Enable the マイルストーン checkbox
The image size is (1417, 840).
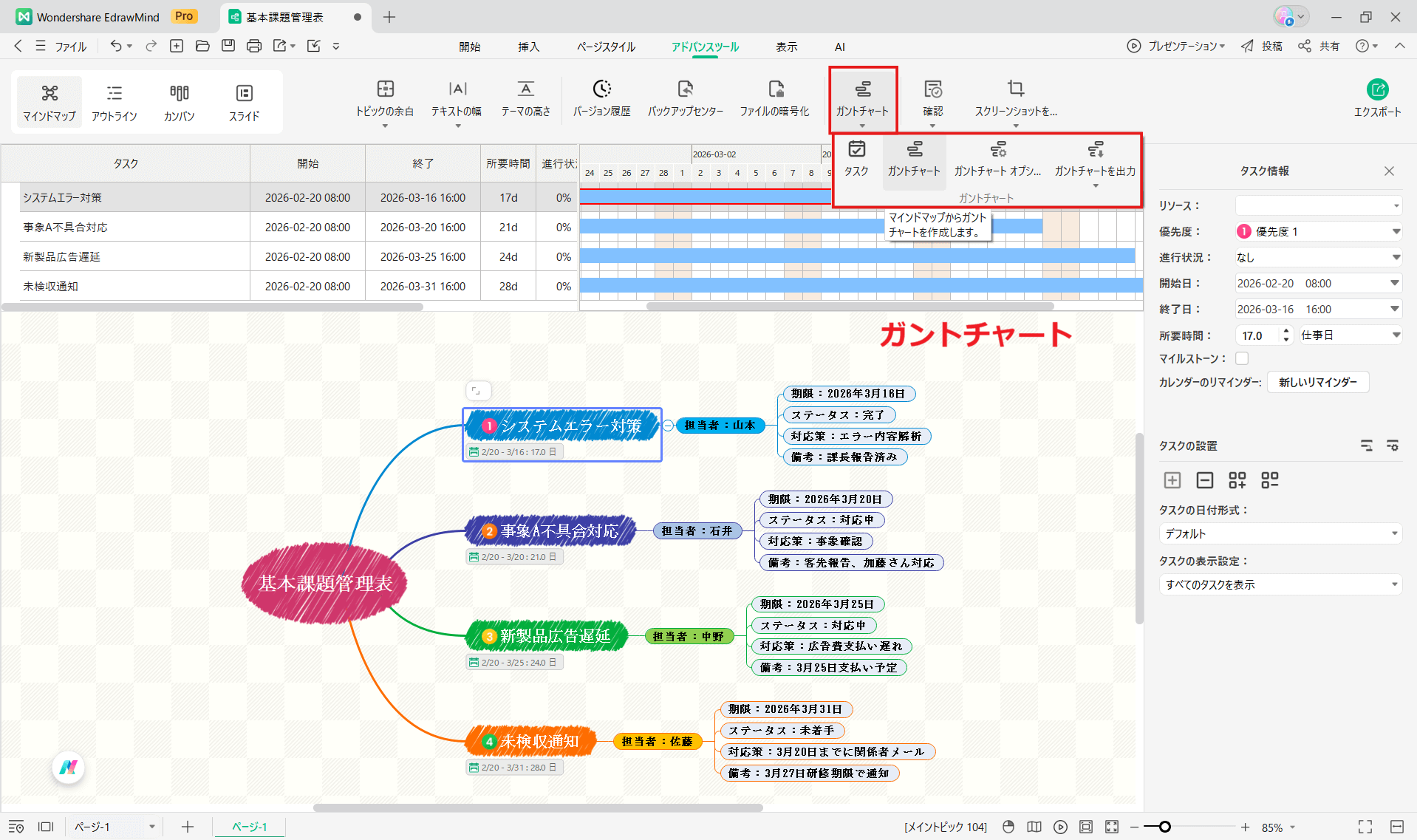click(x=1242, y=358)
